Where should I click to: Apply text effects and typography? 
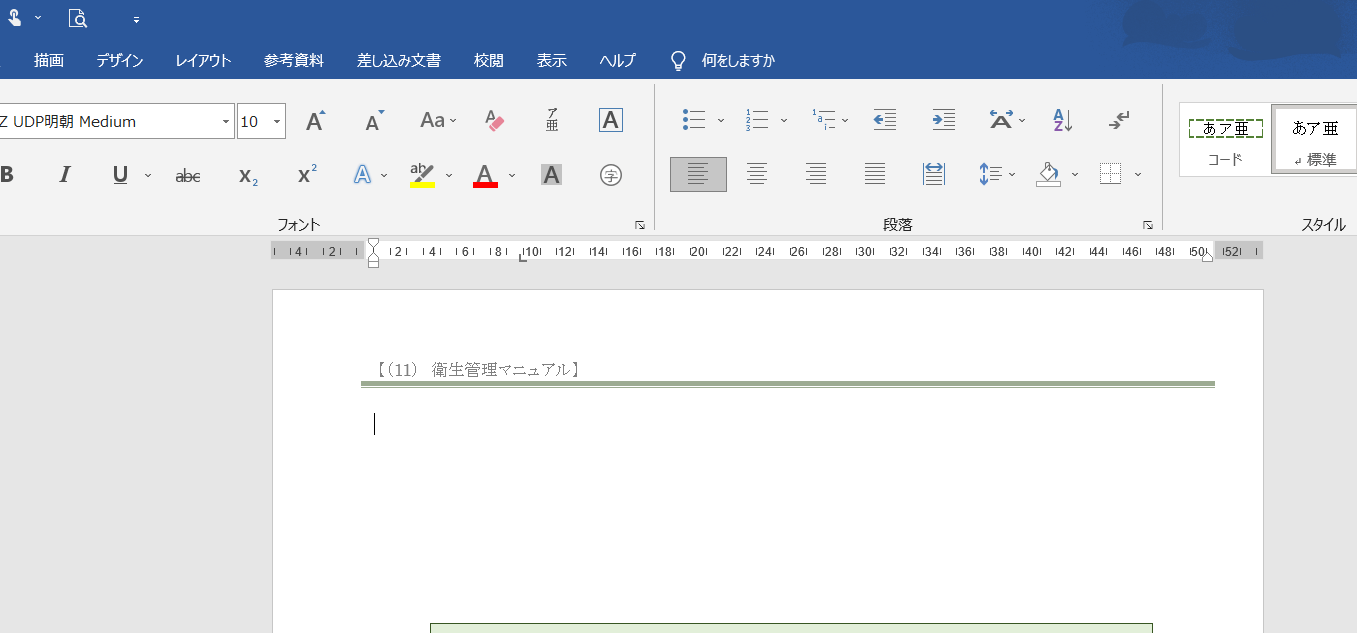pyautogui.click(x=363, y=175)
